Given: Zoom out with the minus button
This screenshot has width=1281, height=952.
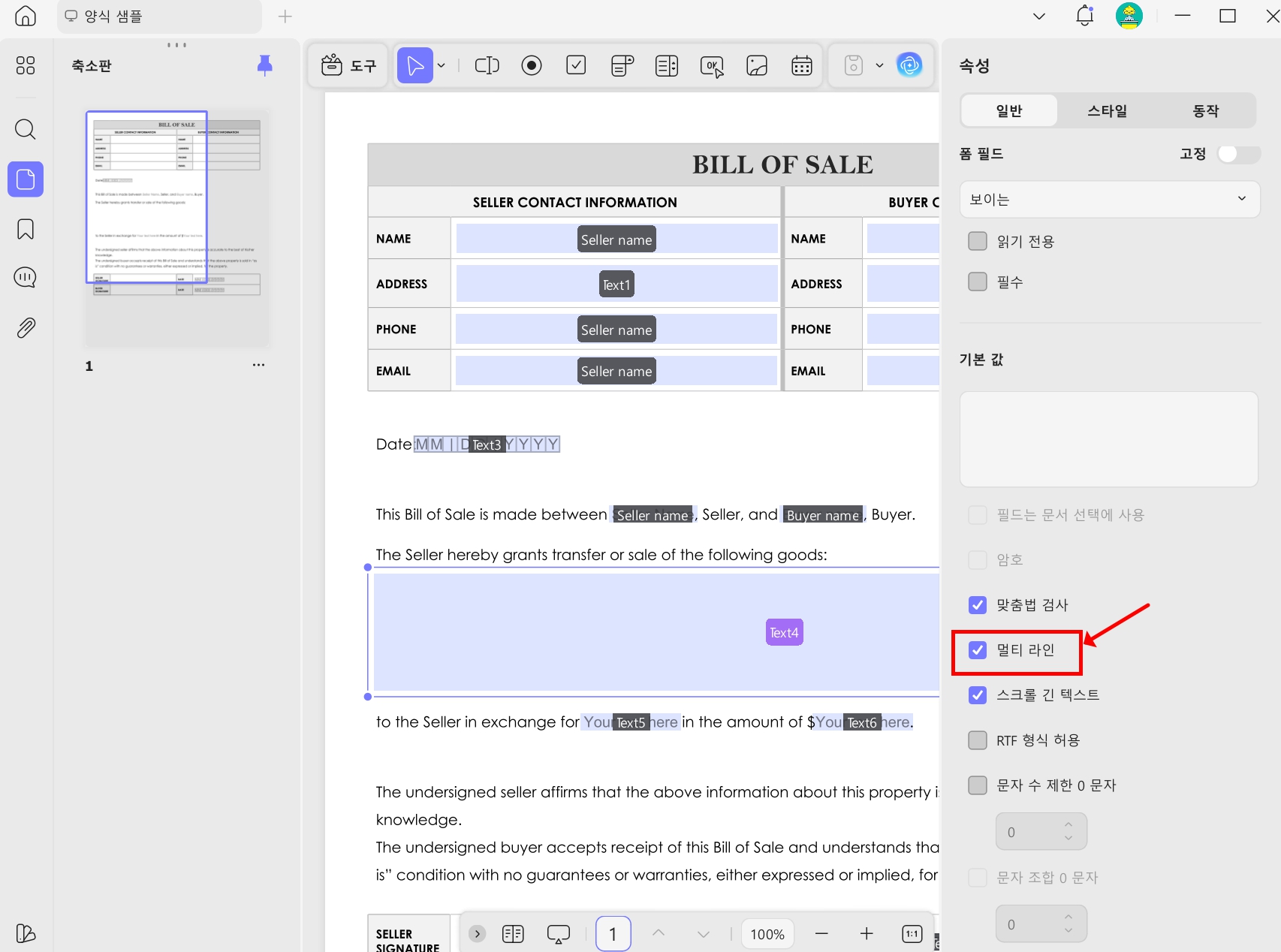Looking at the screenshot, I should (821, 934).
